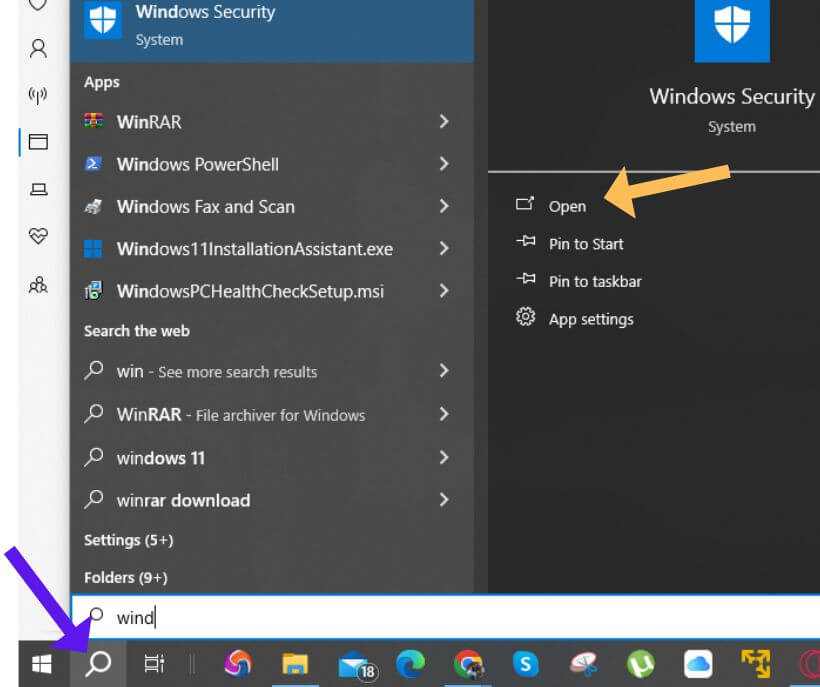Select the Windows Security best match result
The height and width of the screenshot is (687, 820).
(272, 30)
